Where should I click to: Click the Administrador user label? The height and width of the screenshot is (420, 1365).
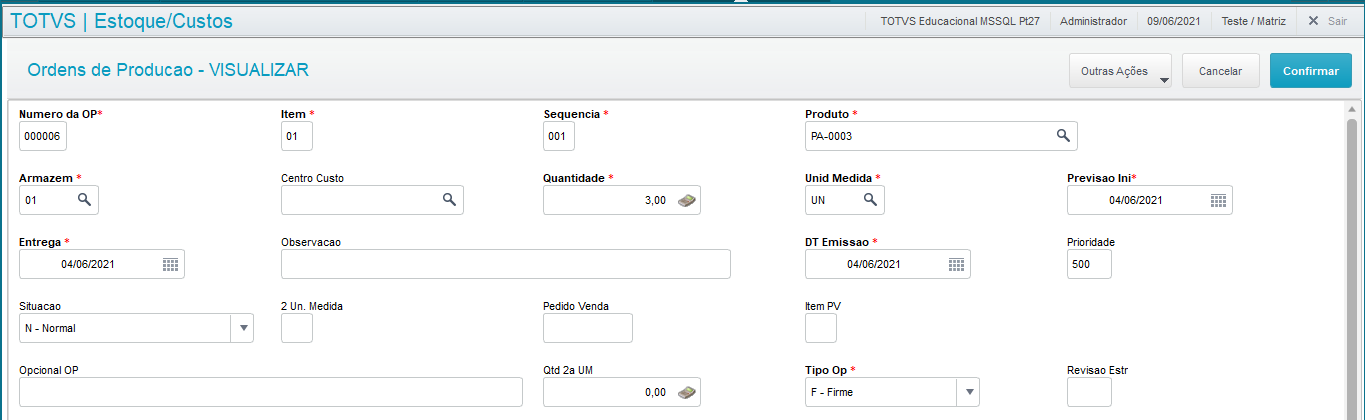tap(1093, 21)
